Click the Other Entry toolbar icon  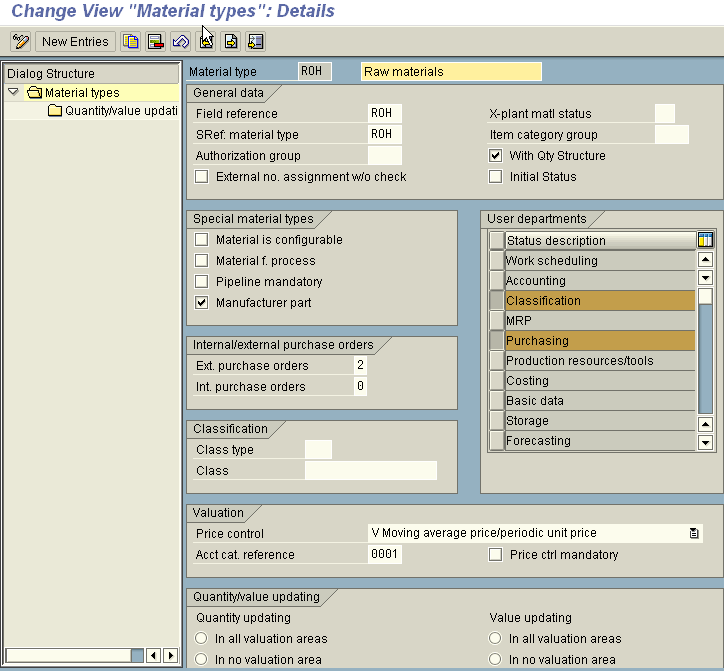[x=255, y=42]
